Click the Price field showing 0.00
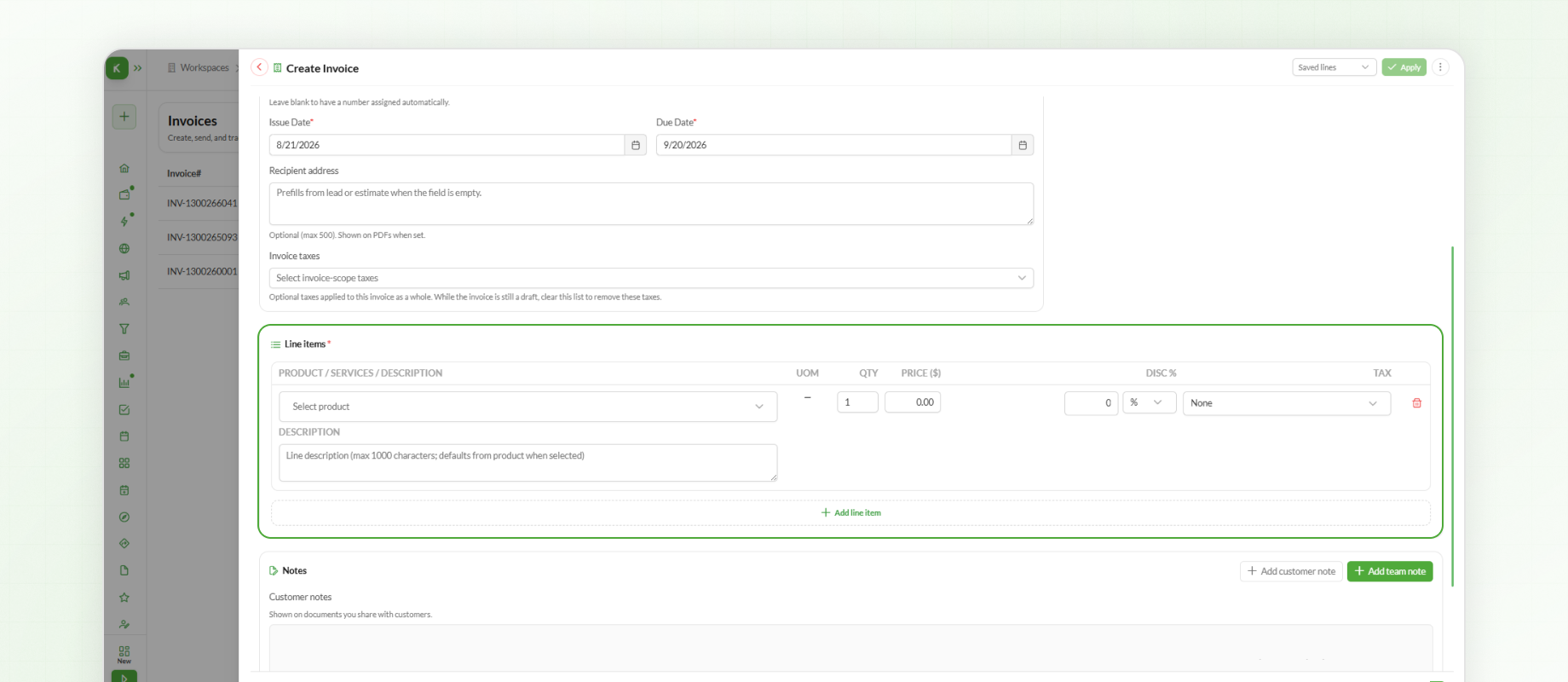The image size is (1568, 682). (x=913, y=402)
